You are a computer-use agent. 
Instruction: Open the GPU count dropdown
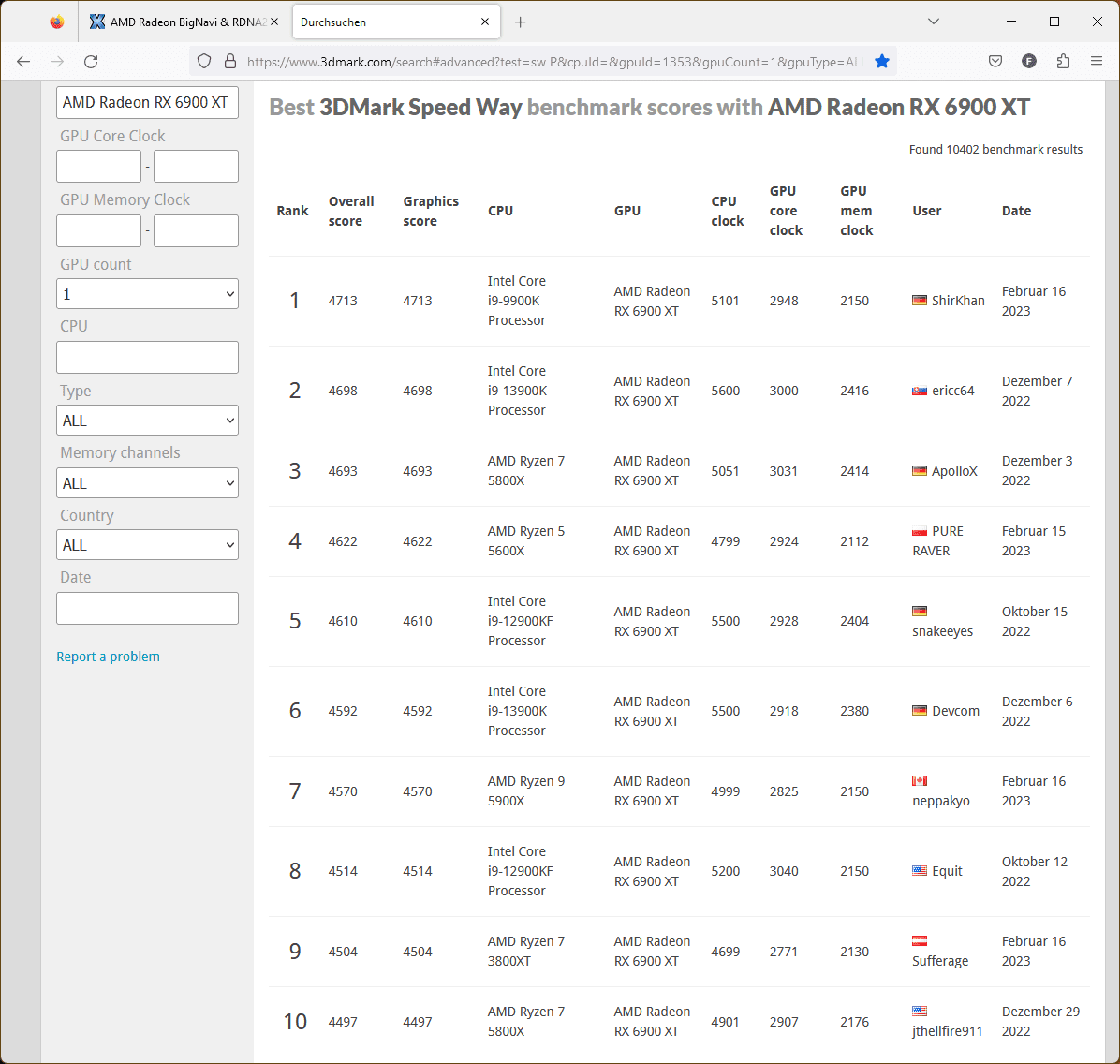pos(147,294)
